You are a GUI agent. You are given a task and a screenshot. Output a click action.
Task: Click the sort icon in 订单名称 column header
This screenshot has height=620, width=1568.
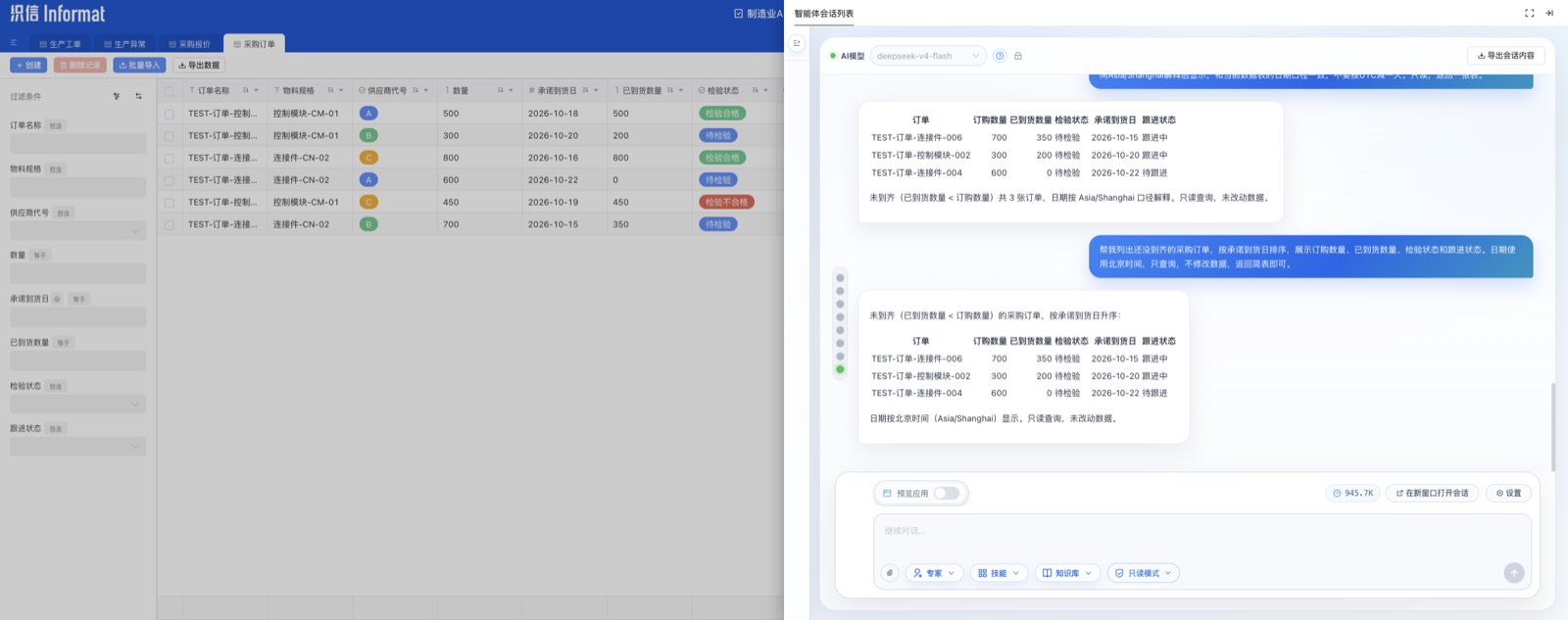[x=246, y=90]
